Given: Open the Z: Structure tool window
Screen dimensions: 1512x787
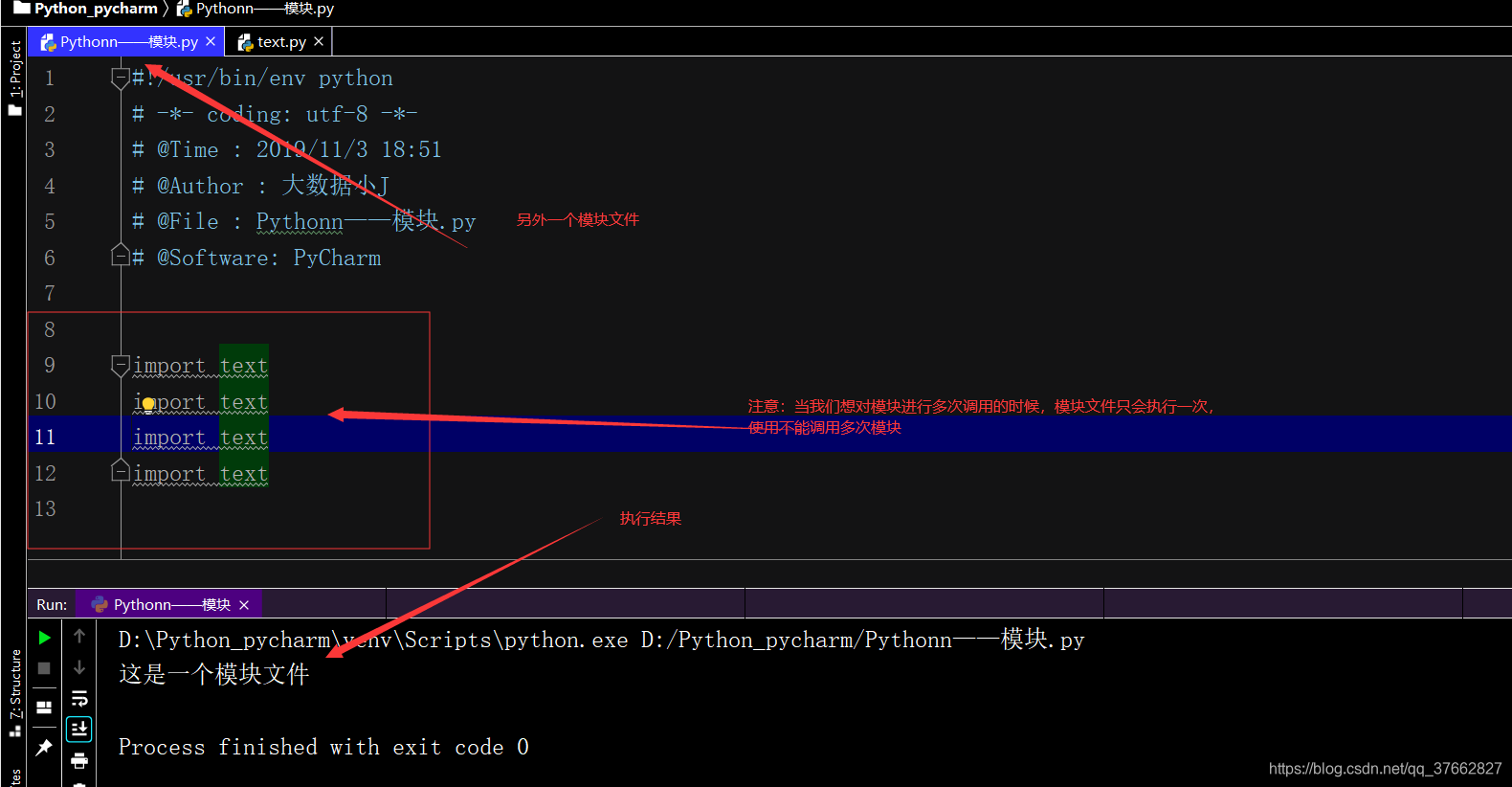Looking at the screenshot, I should pos(14,692).
